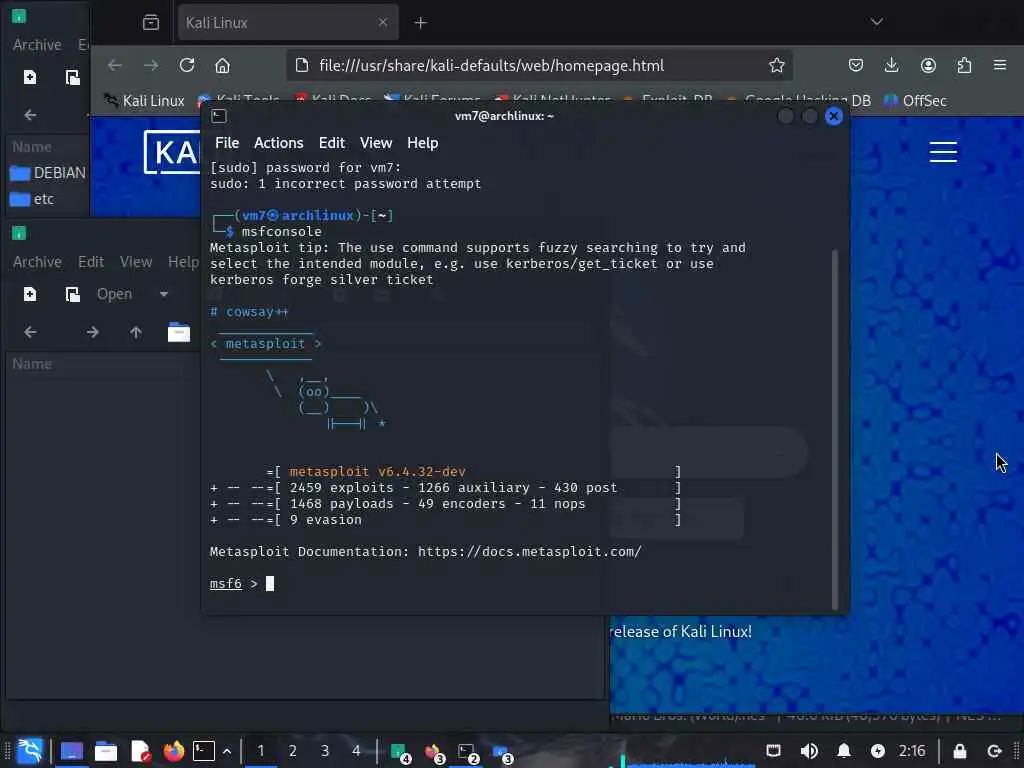Open the Edit menu in the lower archive window

(91, 262)
